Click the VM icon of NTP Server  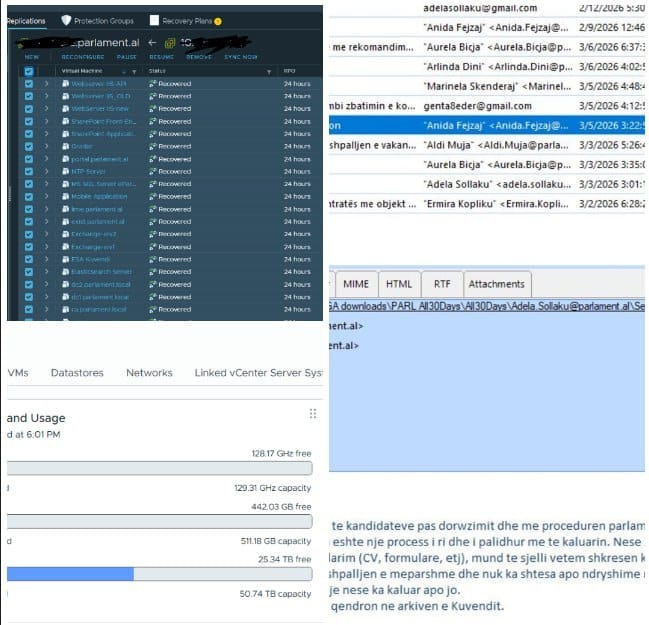click(66, 171)
